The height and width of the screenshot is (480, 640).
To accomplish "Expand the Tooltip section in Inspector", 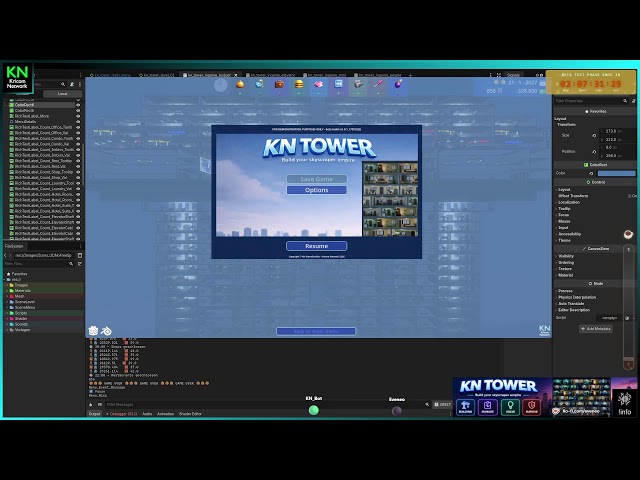I will coord(564,209).
